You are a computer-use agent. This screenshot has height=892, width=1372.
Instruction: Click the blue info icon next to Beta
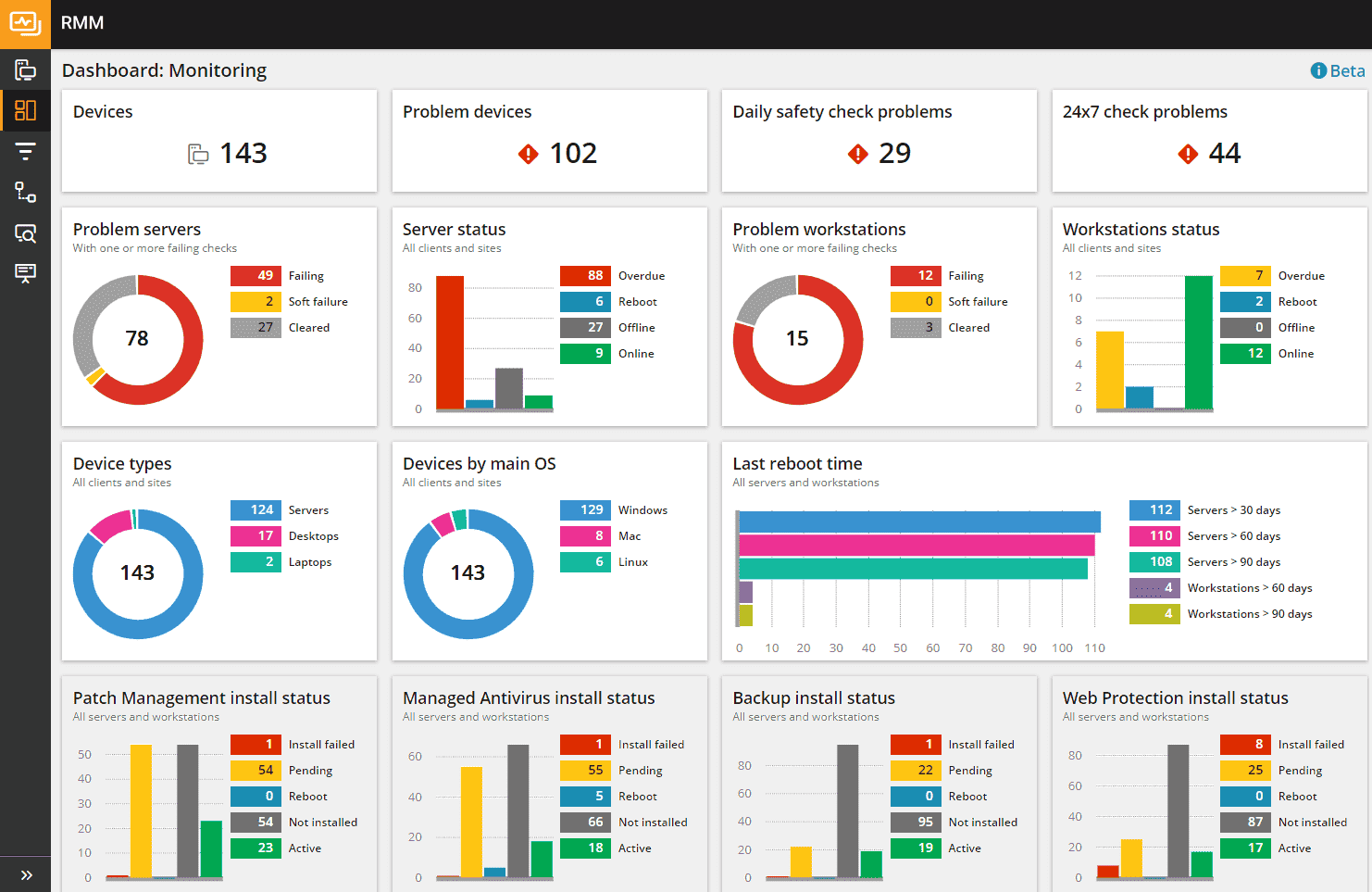point(1318,69)
